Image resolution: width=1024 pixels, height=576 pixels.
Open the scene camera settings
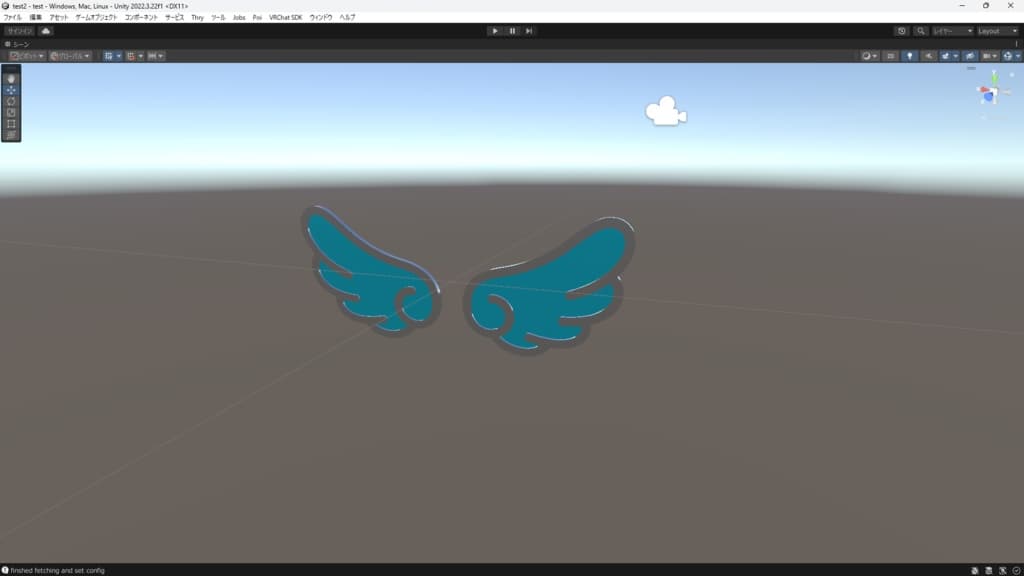(x=989, y=56)
